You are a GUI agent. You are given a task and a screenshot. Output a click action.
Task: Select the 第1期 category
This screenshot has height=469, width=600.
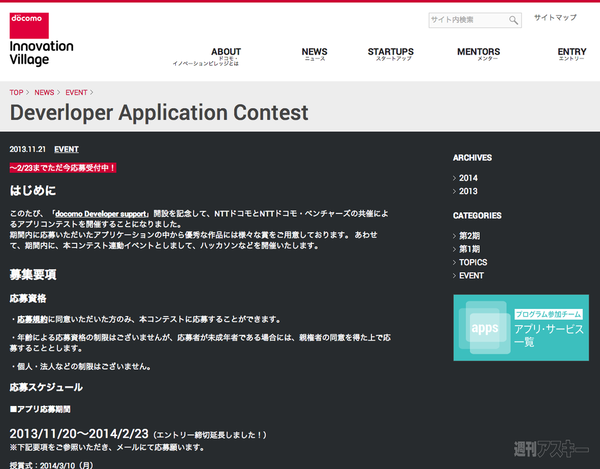469,249
